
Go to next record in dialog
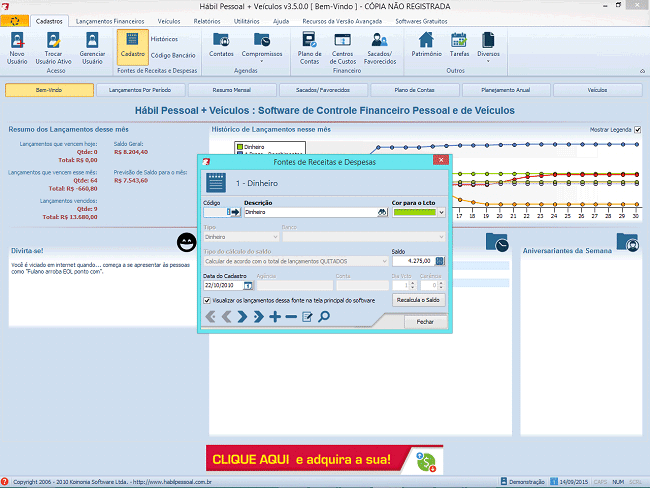click(x=243, y=317)
